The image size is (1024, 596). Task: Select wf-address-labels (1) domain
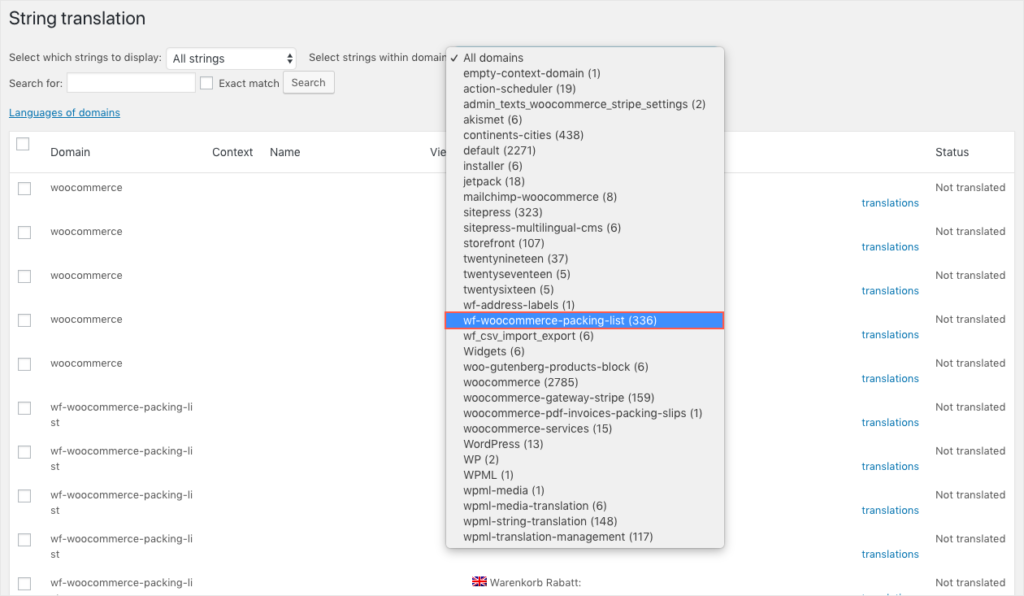pos(584,305)
